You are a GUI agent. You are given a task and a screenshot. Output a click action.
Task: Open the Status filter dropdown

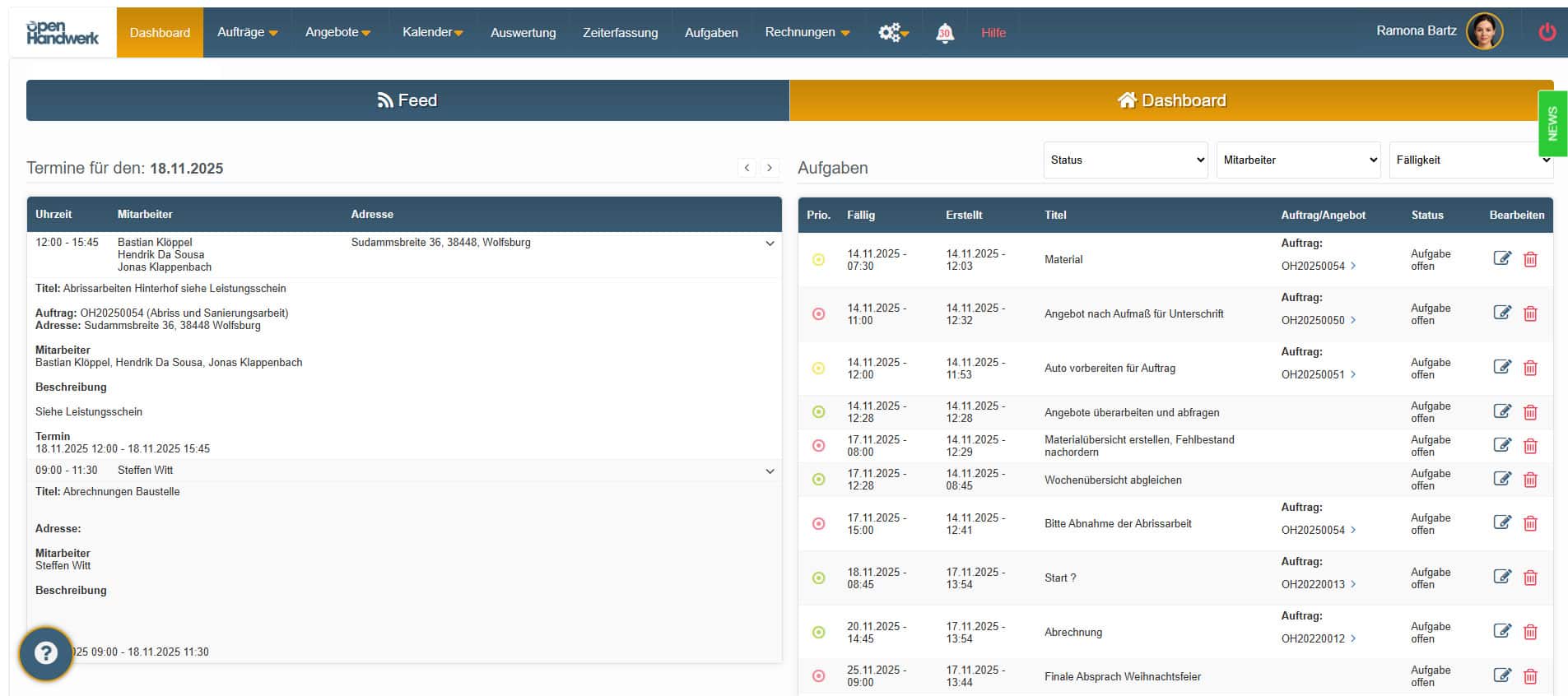click(x=1125, y=160)
